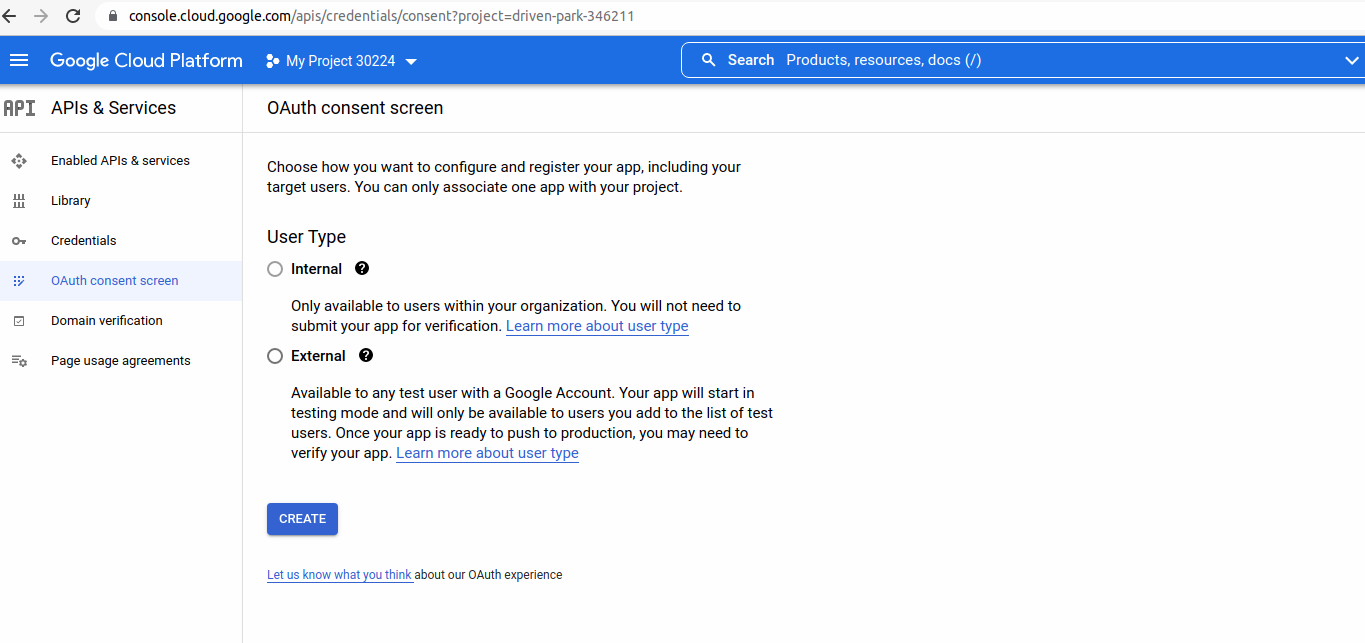The width and height of the screenshot is (1365, 643).
Task: Click the CREATE button
Action: point(302,519)
